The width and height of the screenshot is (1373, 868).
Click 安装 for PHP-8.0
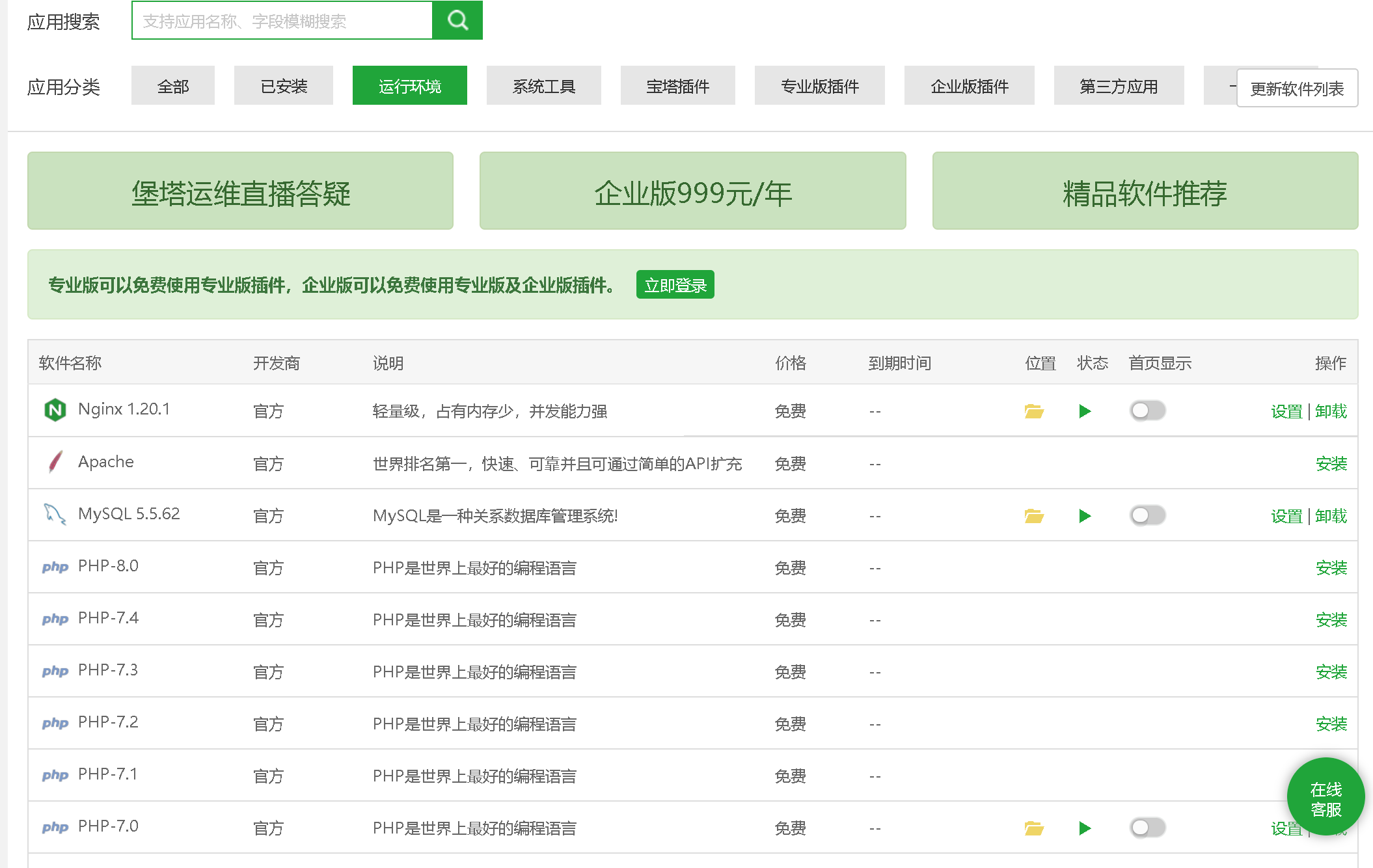(1331, 567)
